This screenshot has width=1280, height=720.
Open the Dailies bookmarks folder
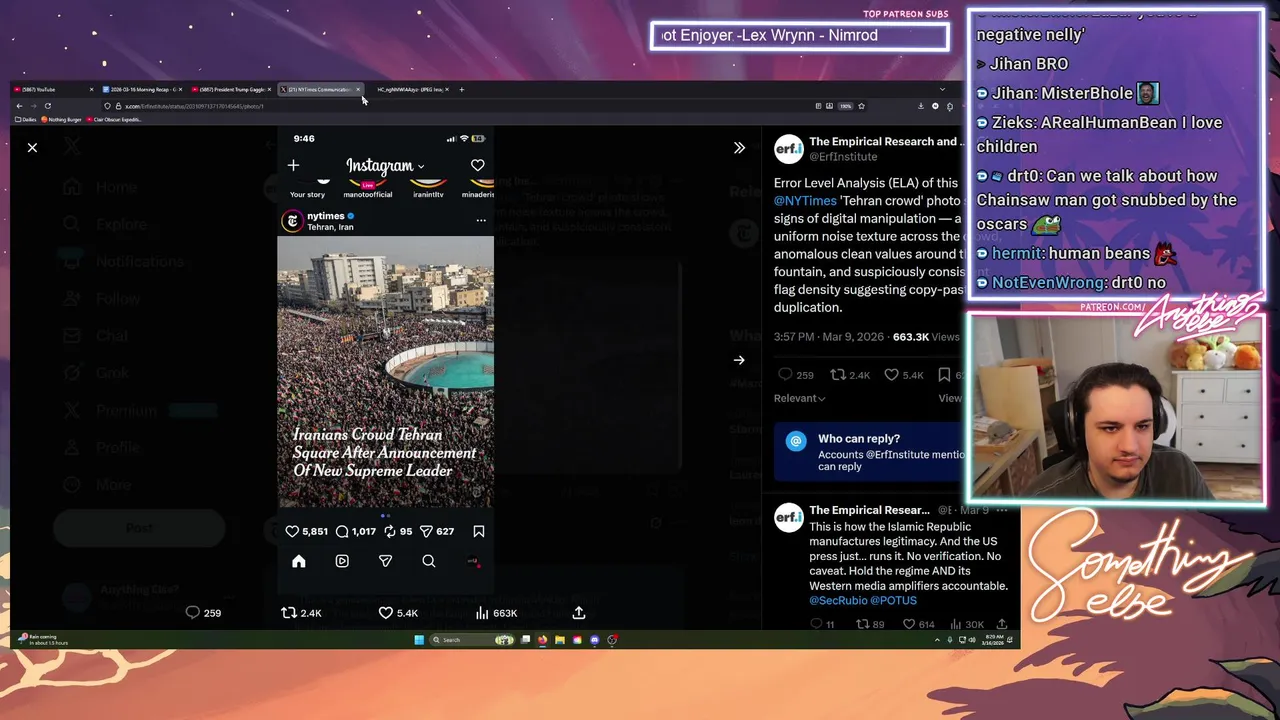26,120
